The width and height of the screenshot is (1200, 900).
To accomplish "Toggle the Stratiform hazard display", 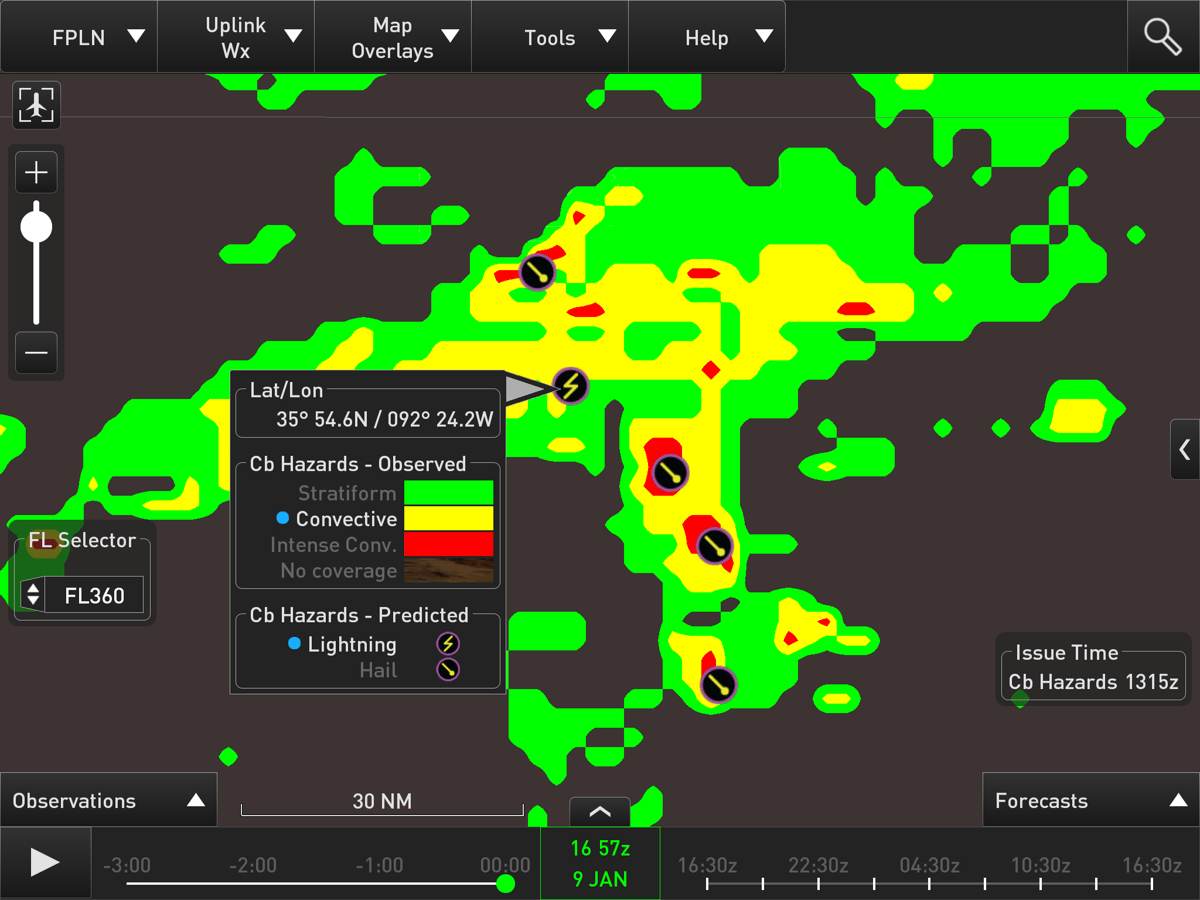I will [347, 493].
